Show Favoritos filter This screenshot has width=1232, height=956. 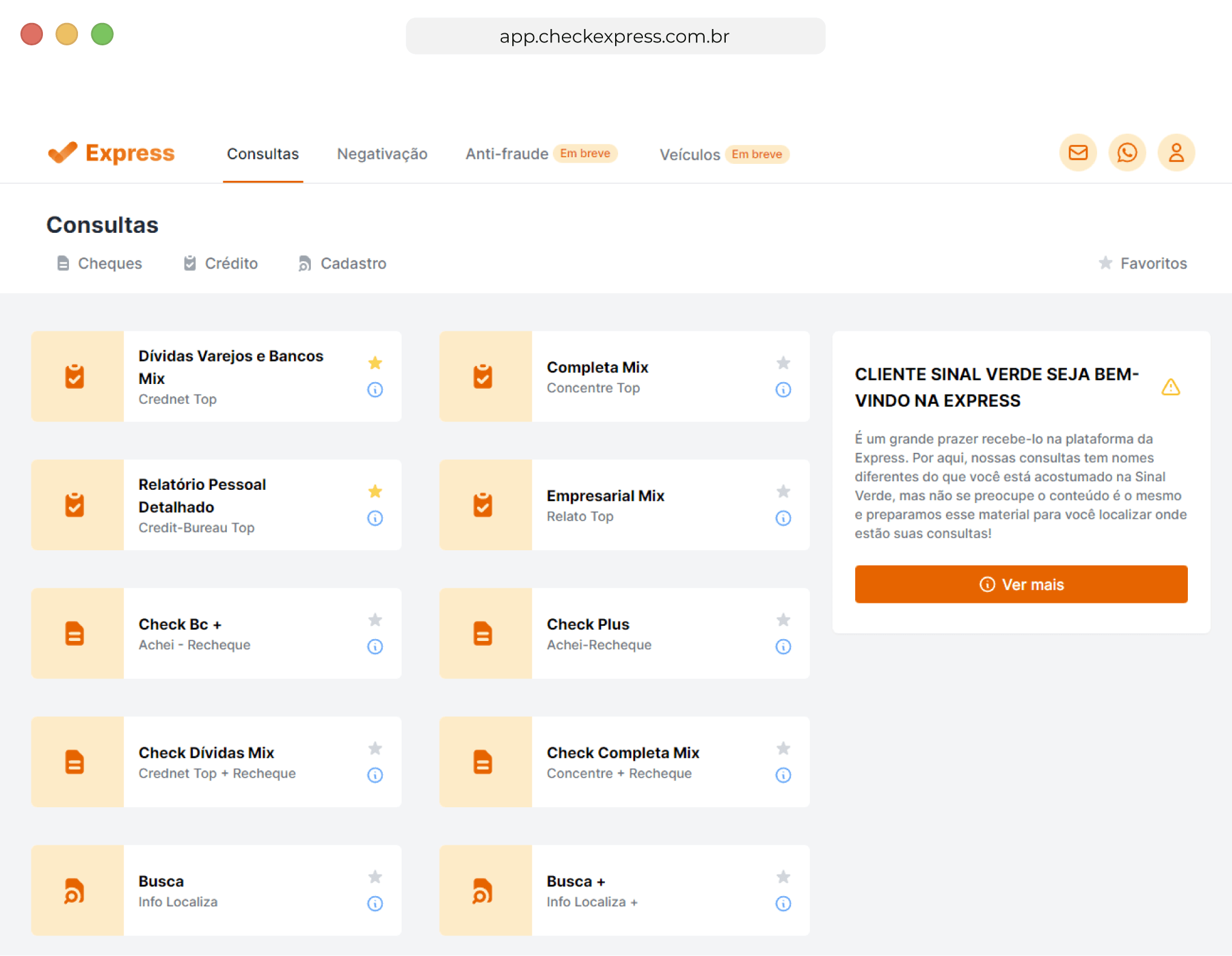pos(1142,263)
